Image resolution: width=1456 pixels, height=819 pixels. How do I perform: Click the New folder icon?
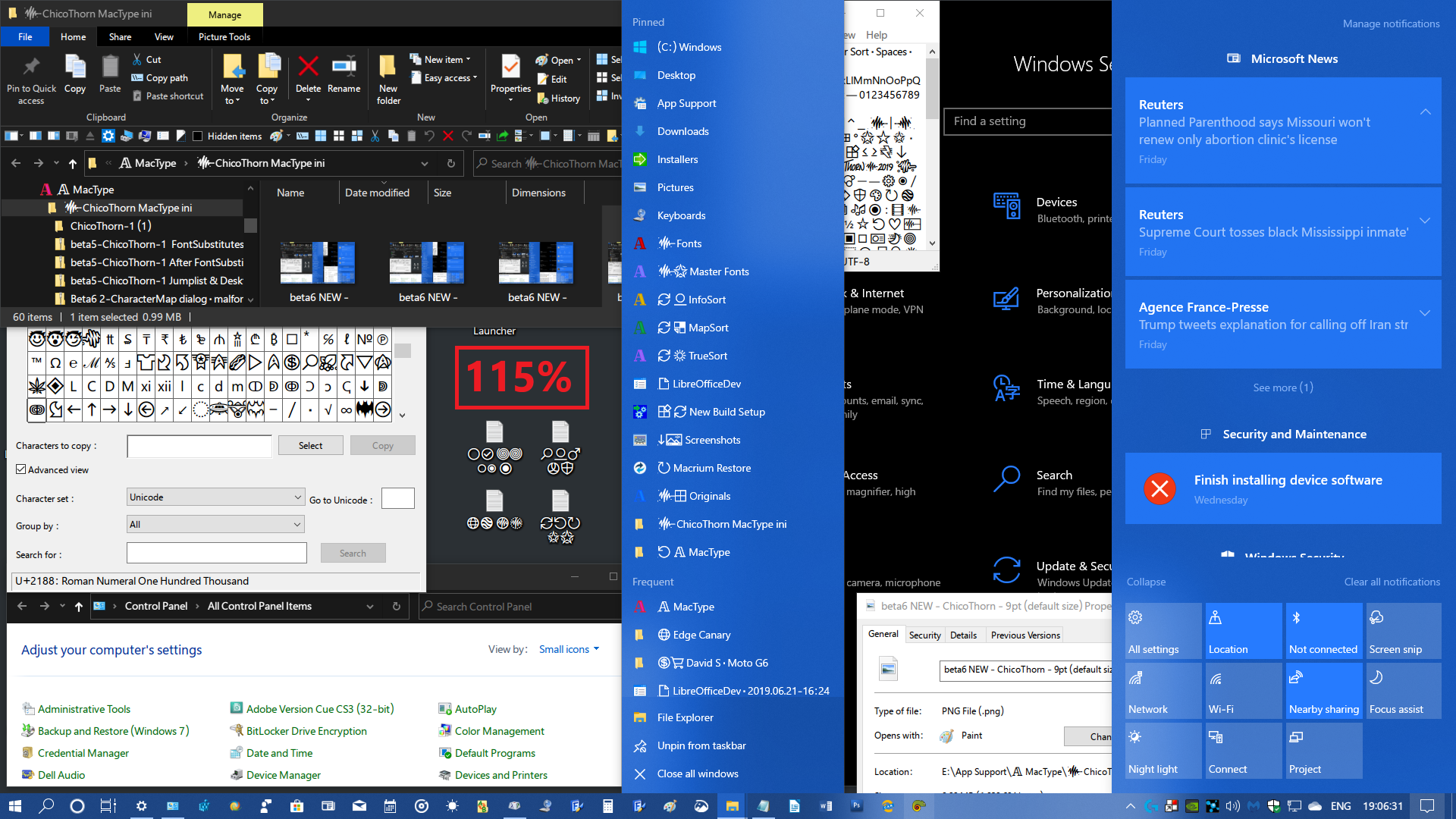point(388,67)
